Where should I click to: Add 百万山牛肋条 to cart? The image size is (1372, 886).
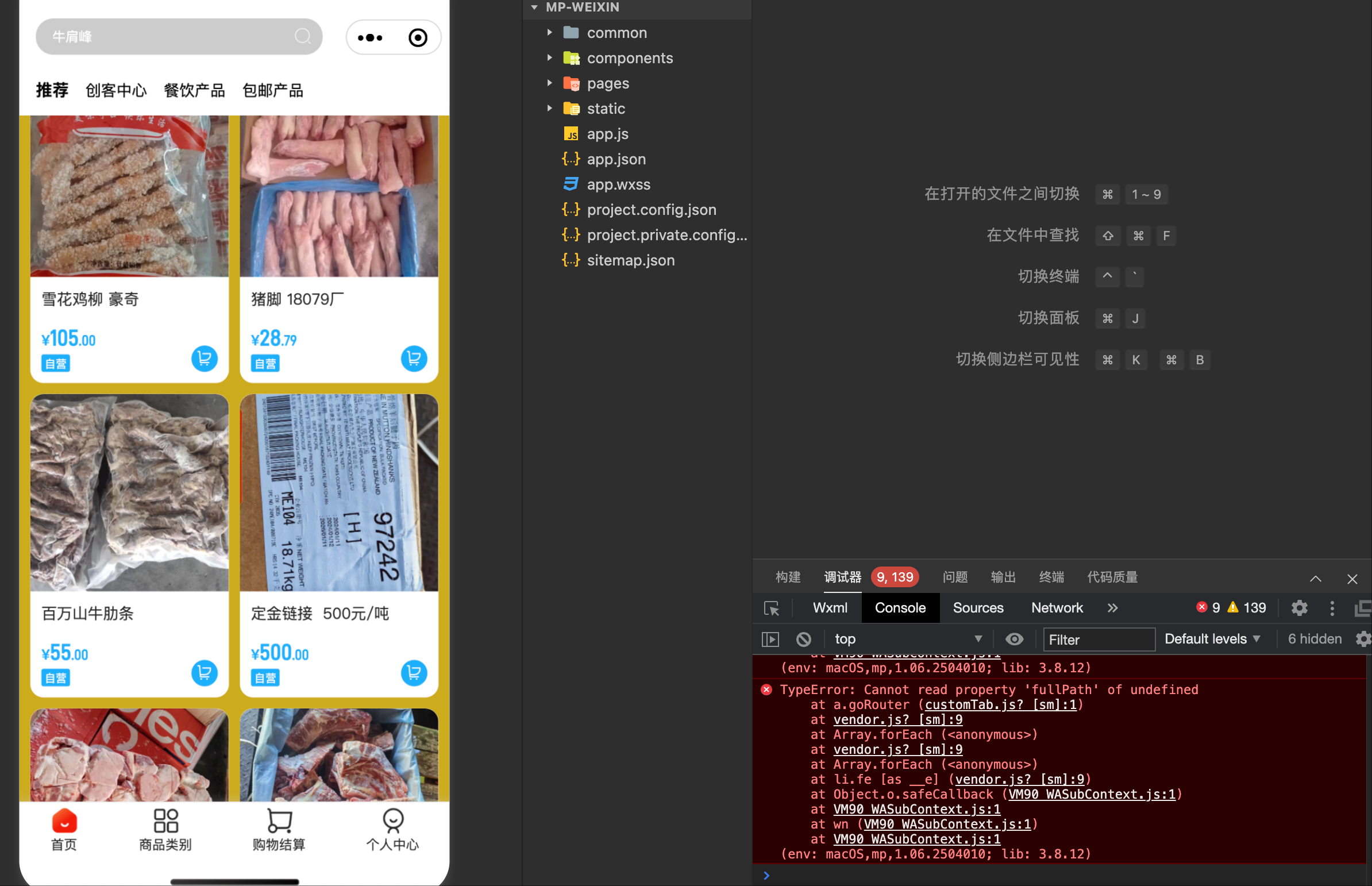(204, 673)
